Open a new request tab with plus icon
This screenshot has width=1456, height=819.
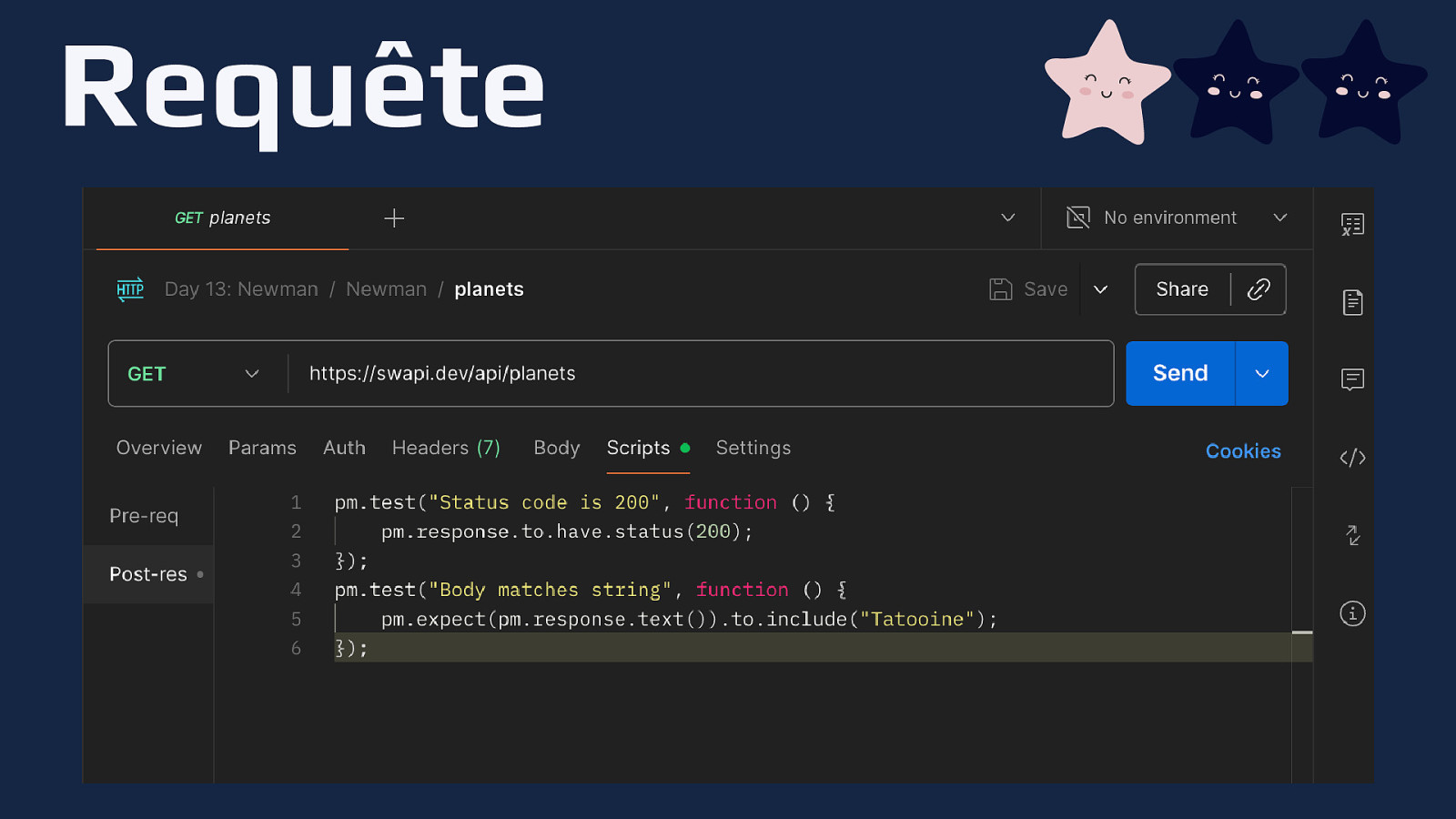click(x=394, y=218)
